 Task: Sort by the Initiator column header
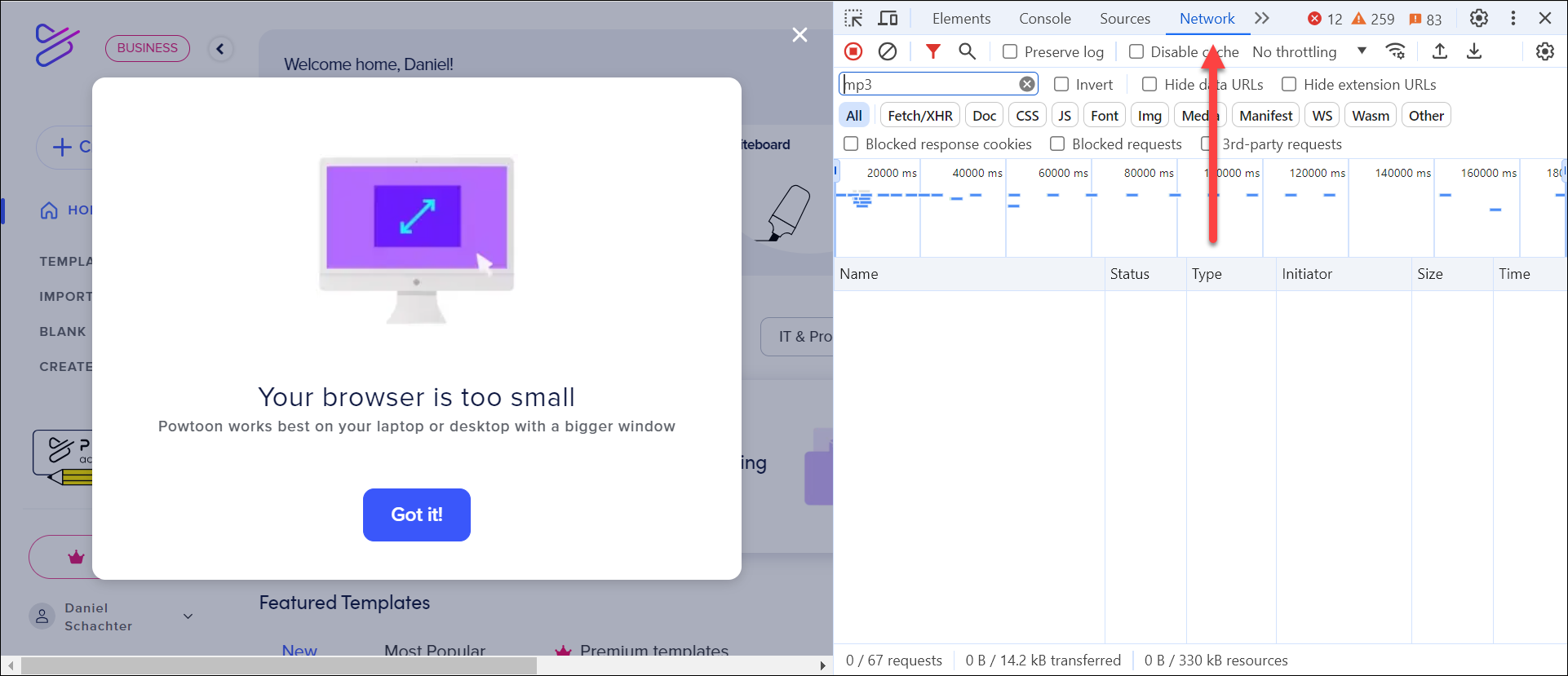click(x=1344, y=274)
